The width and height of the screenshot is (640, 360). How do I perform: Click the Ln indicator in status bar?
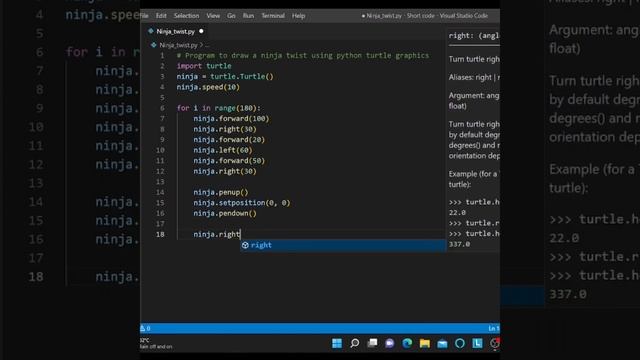coord(493,328)
